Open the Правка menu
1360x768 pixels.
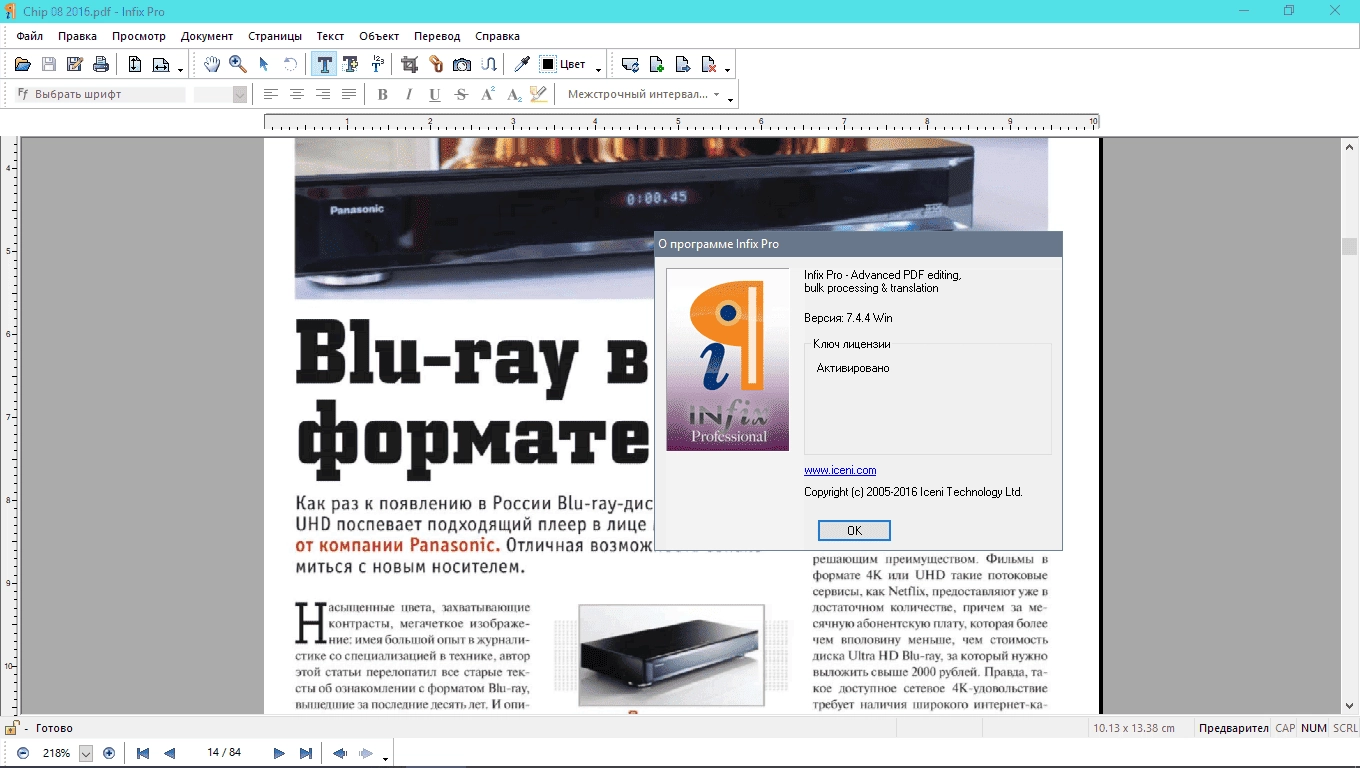point(77,36)
